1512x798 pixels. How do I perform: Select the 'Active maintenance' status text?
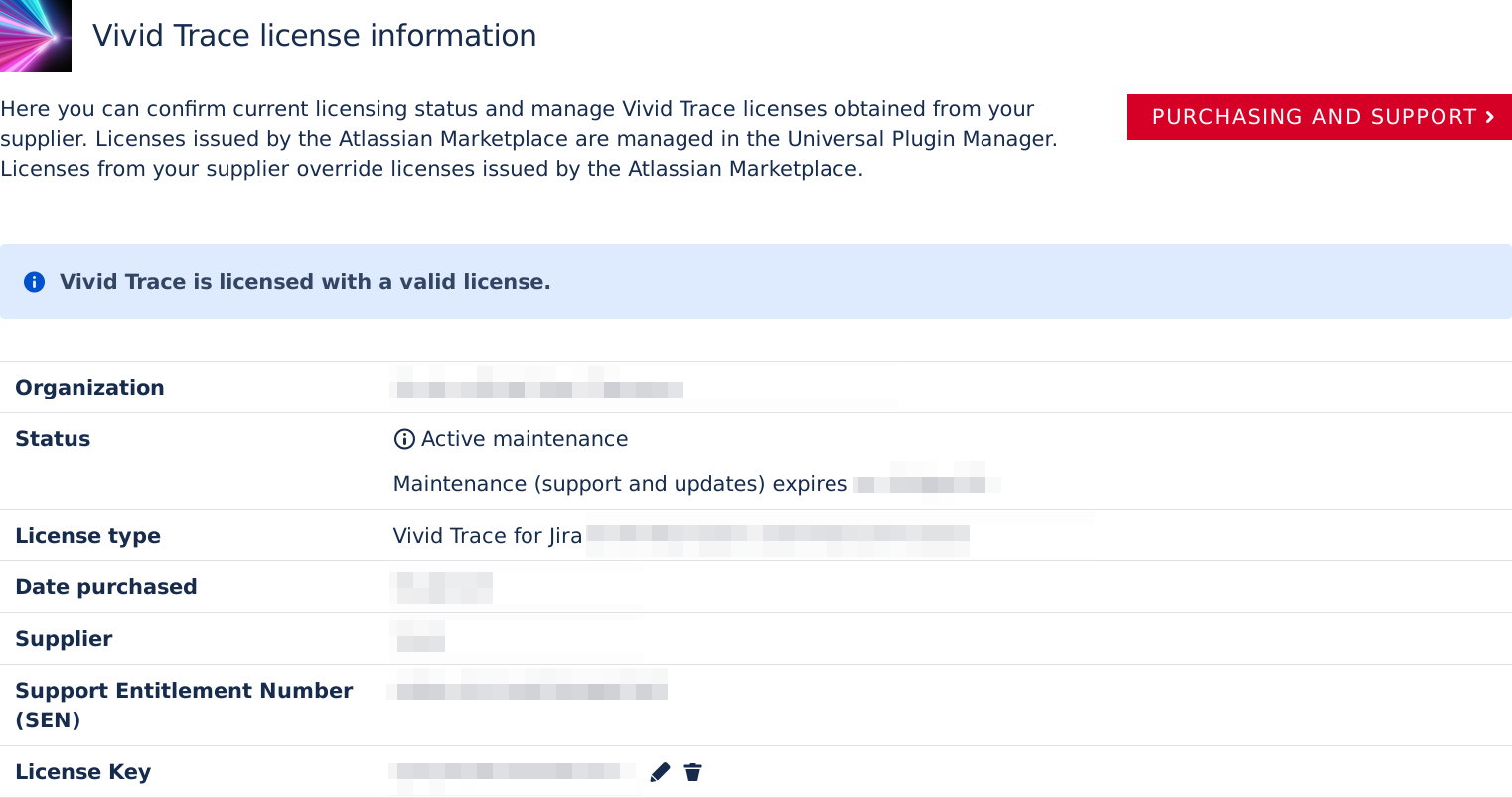tap(525, 439)
